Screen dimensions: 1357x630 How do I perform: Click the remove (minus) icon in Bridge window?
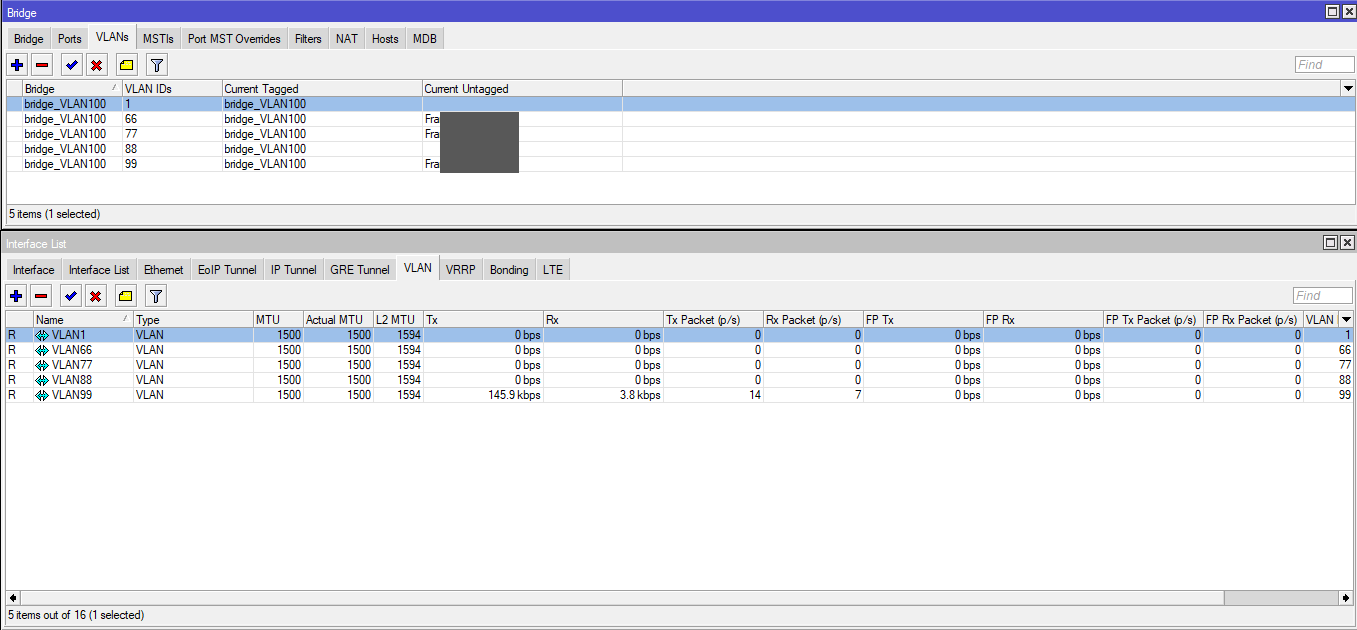pyautogui.click(x=42, y=65)
